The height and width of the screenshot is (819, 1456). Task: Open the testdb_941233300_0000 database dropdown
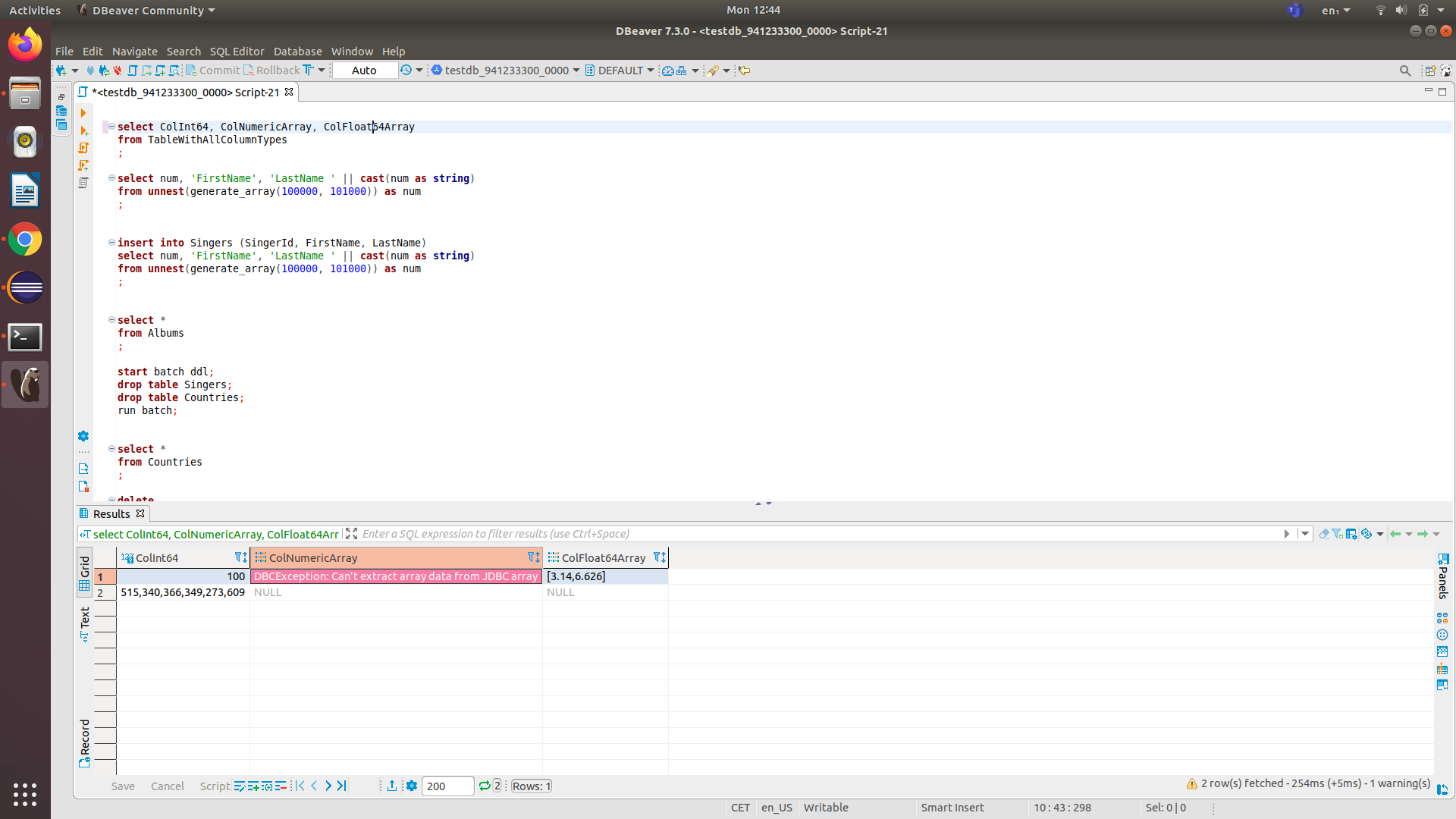[x=577, y=70]
